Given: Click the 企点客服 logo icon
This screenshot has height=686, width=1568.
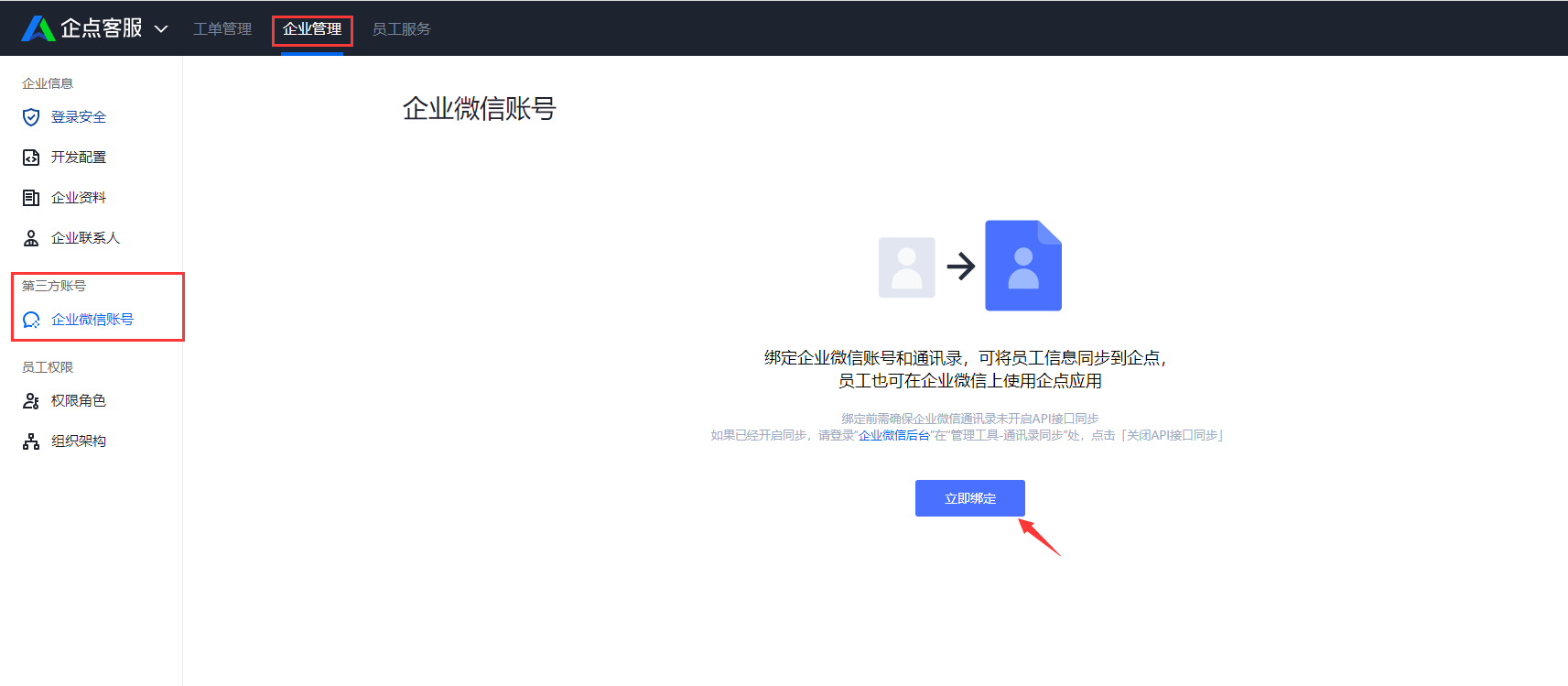Looking at the screenshot, I should pyautogui.click(x=38, y=28).
